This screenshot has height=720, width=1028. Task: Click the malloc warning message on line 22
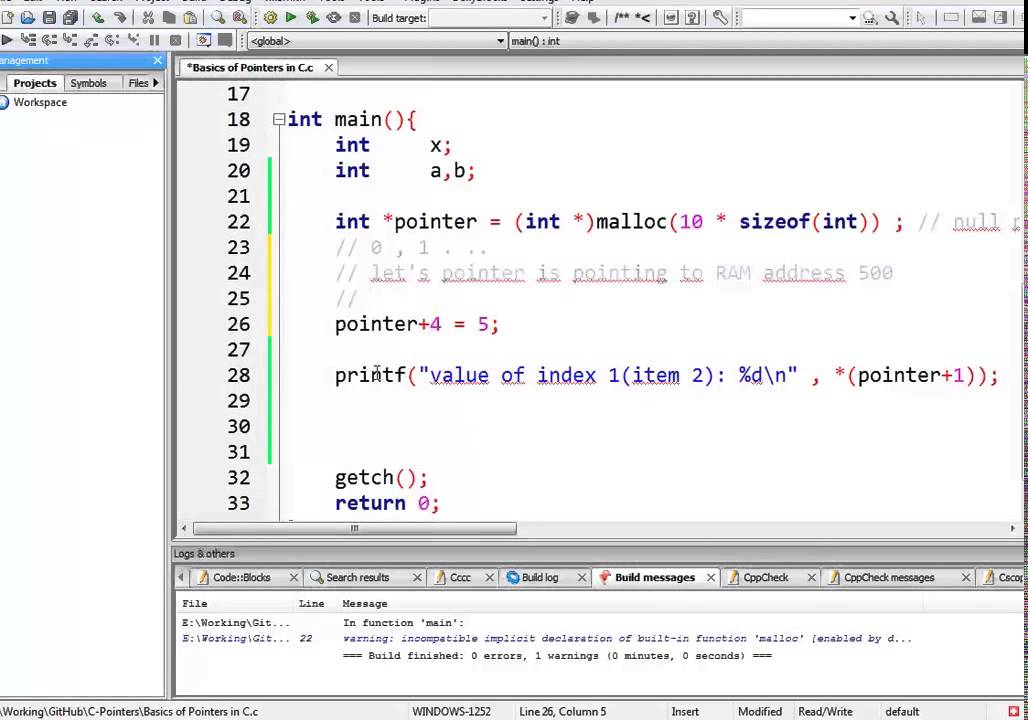point(627,638)
